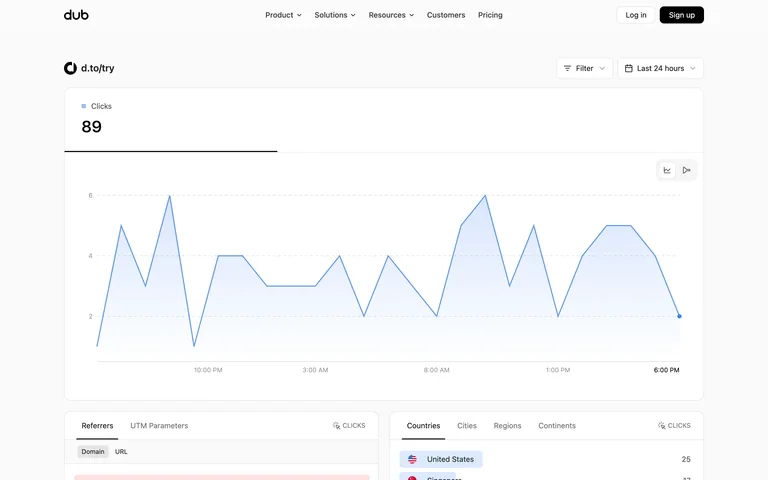Click the Solutions menu chevron
Image resolution: width=768 pixels, height=480 pixels.
pyautogui.click(x=353, y=15)
